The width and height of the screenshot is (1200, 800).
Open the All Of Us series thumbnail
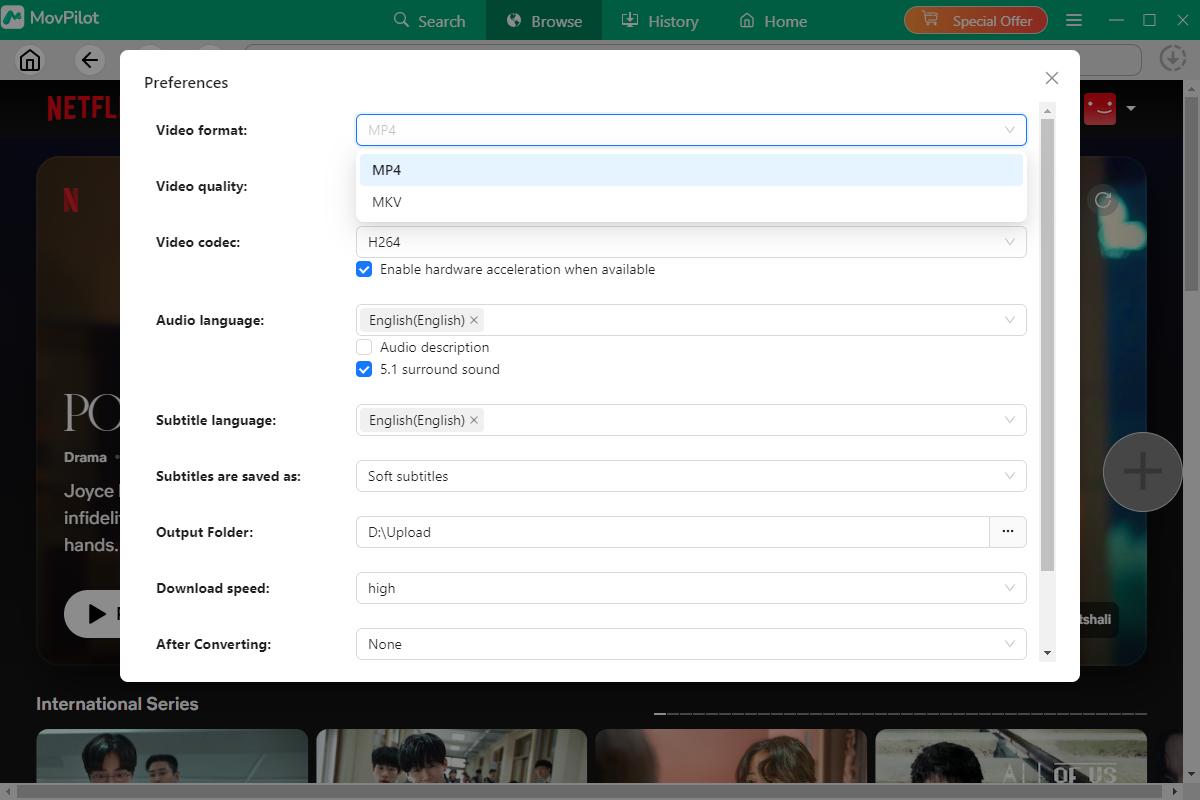point(1011,756)
